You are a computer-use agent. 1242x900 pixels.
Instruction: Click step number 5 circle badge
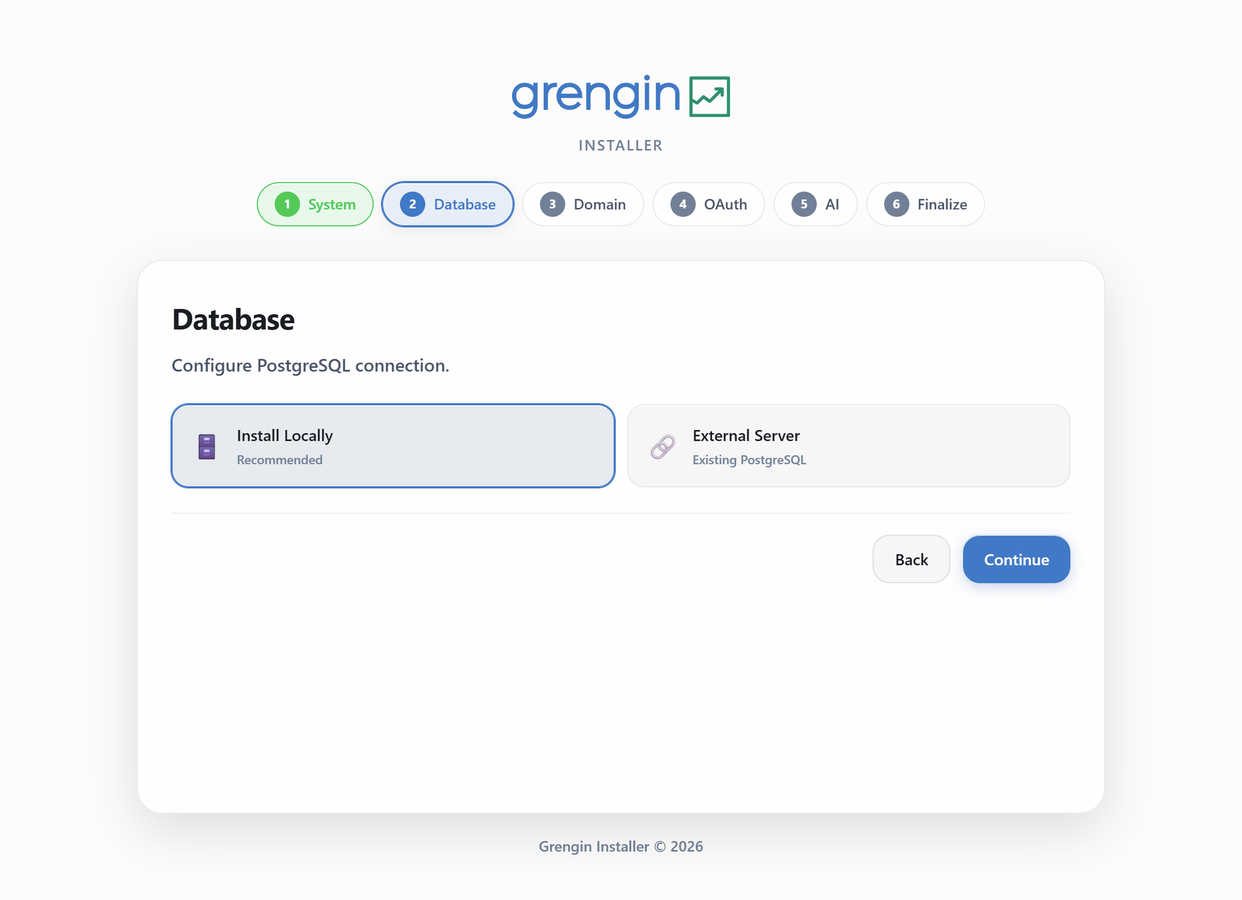[x=804, y=204]
